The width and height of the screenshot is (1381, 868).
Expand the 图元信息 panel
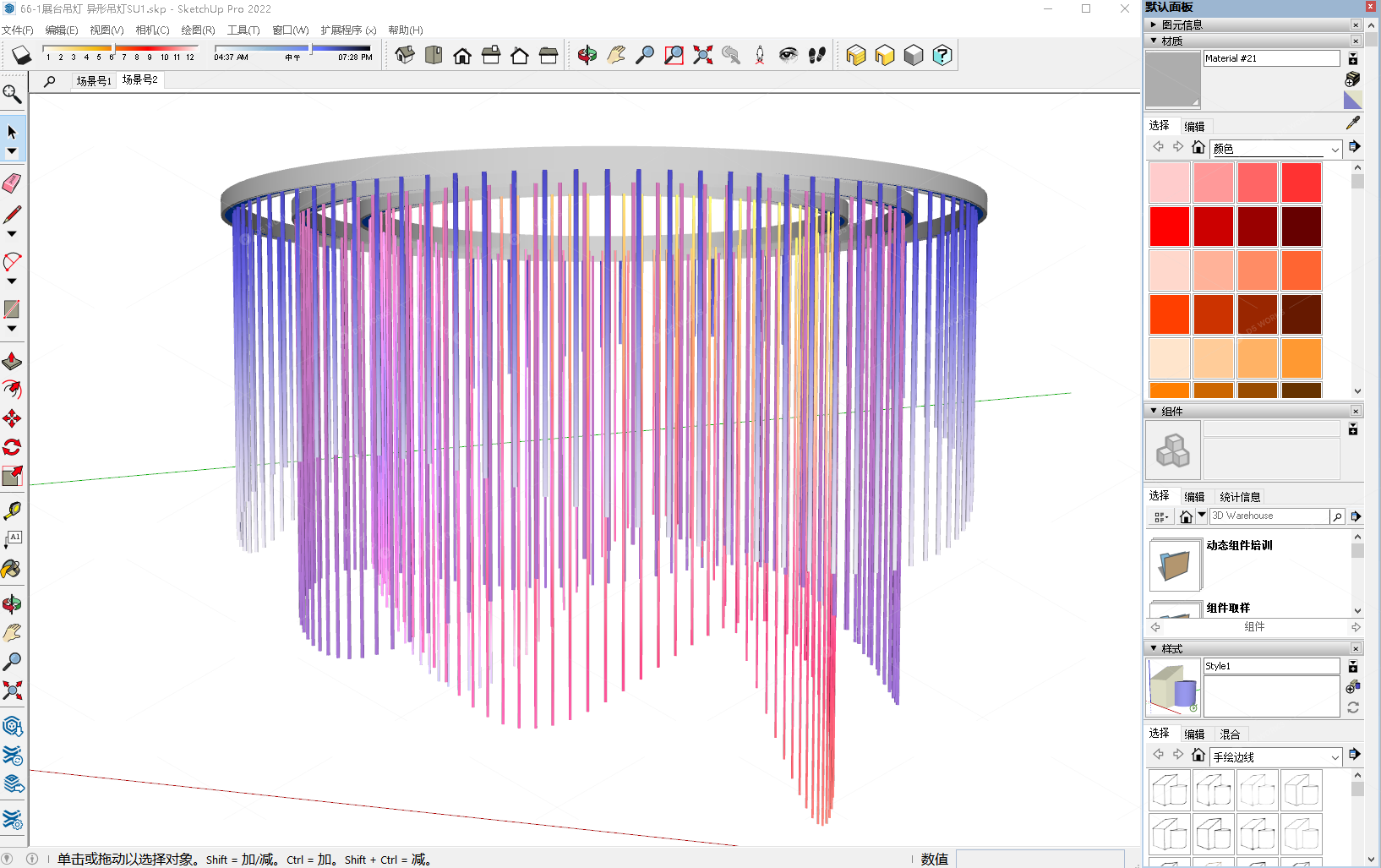(1154, 25)
